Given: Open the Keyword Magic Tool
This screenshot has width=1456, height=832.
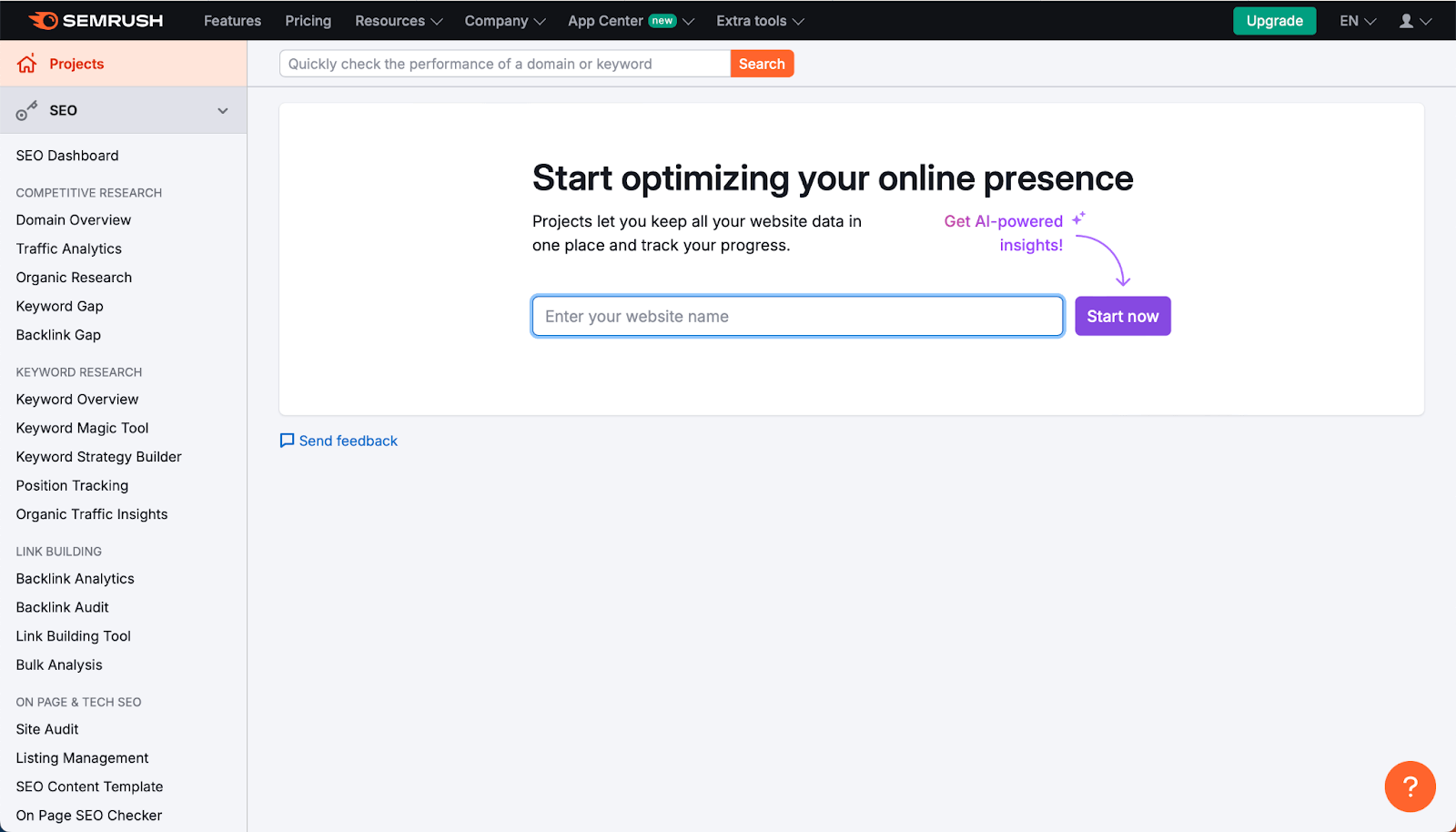Looking at the screenshot, I should click(82, 428).
